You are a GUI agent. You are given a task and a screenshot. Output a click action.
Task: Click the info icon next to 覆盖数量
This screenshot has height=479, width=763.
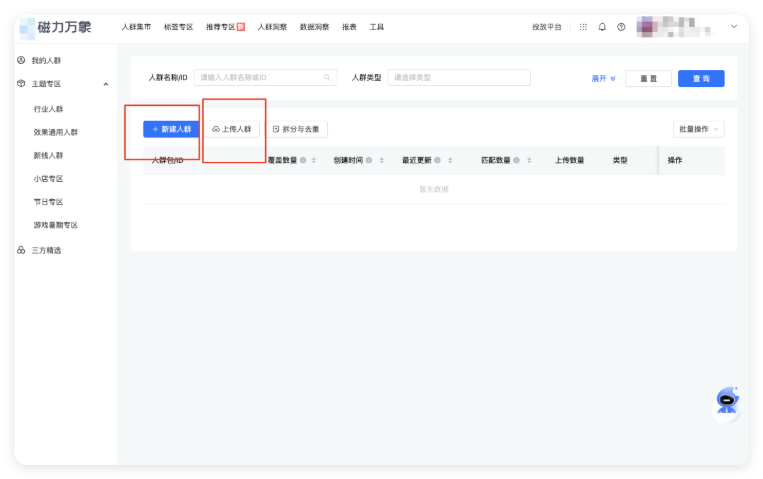[303, 160]
